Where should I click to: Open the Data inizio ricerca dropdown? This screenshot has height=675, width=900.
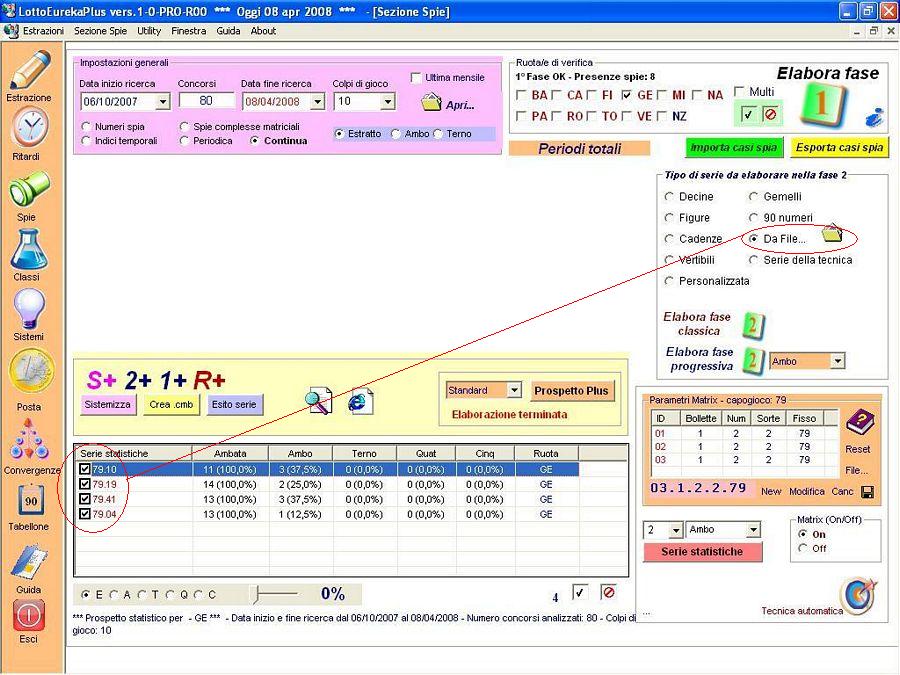(x=163, y=102)
